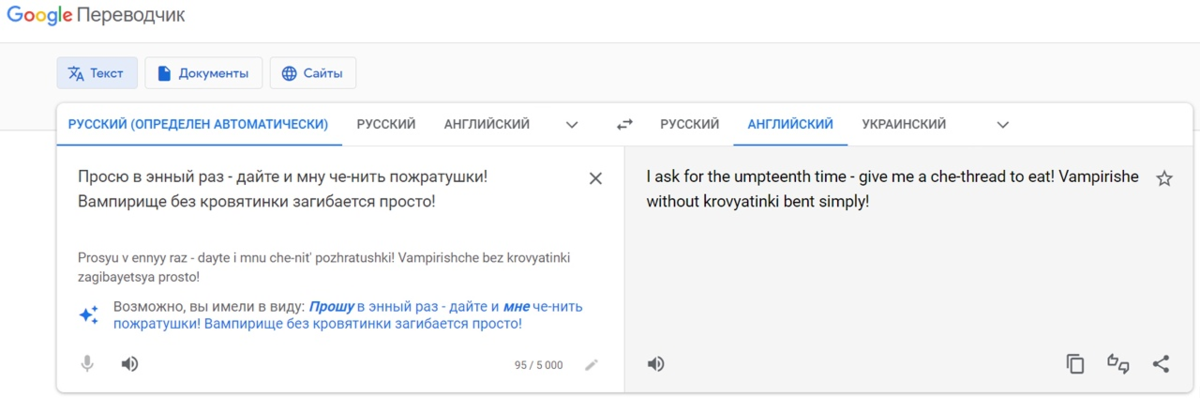Screen dimensions: 1200x398
Task: Click the document icon in Документы
Action: pos(164,73)
